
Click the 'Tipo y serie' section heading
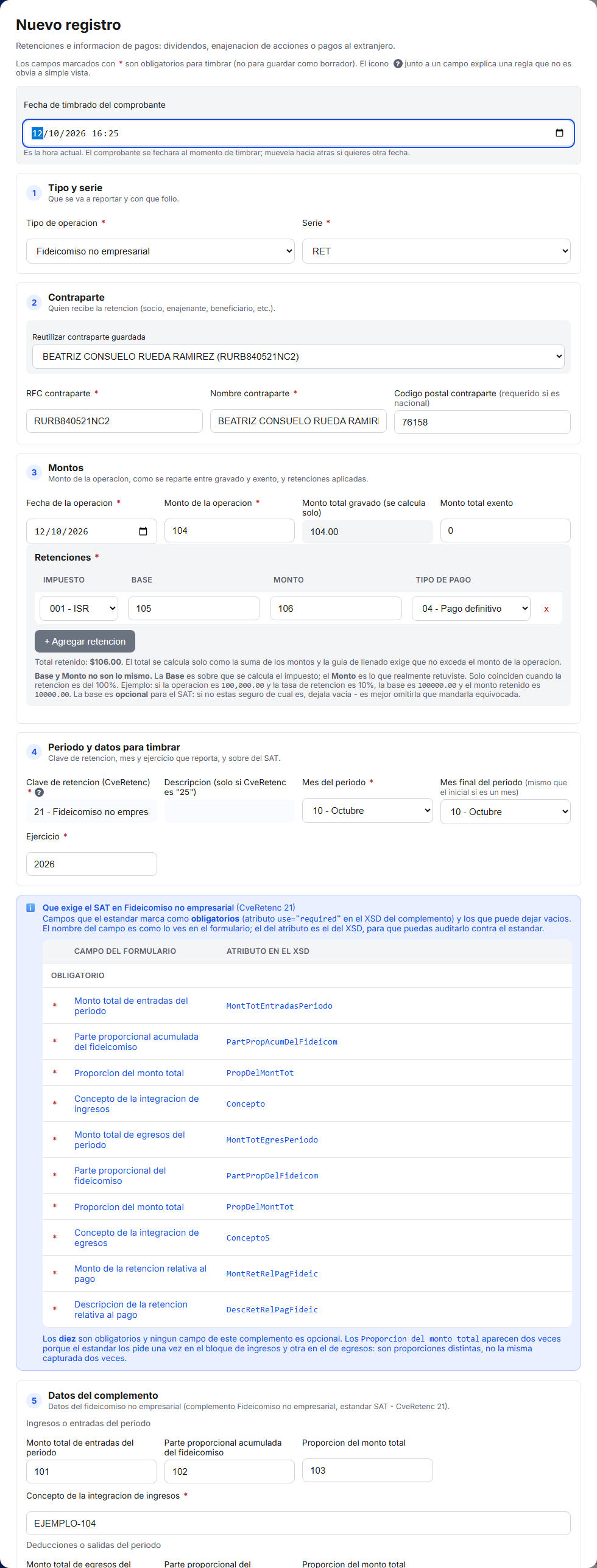(76, 188)
